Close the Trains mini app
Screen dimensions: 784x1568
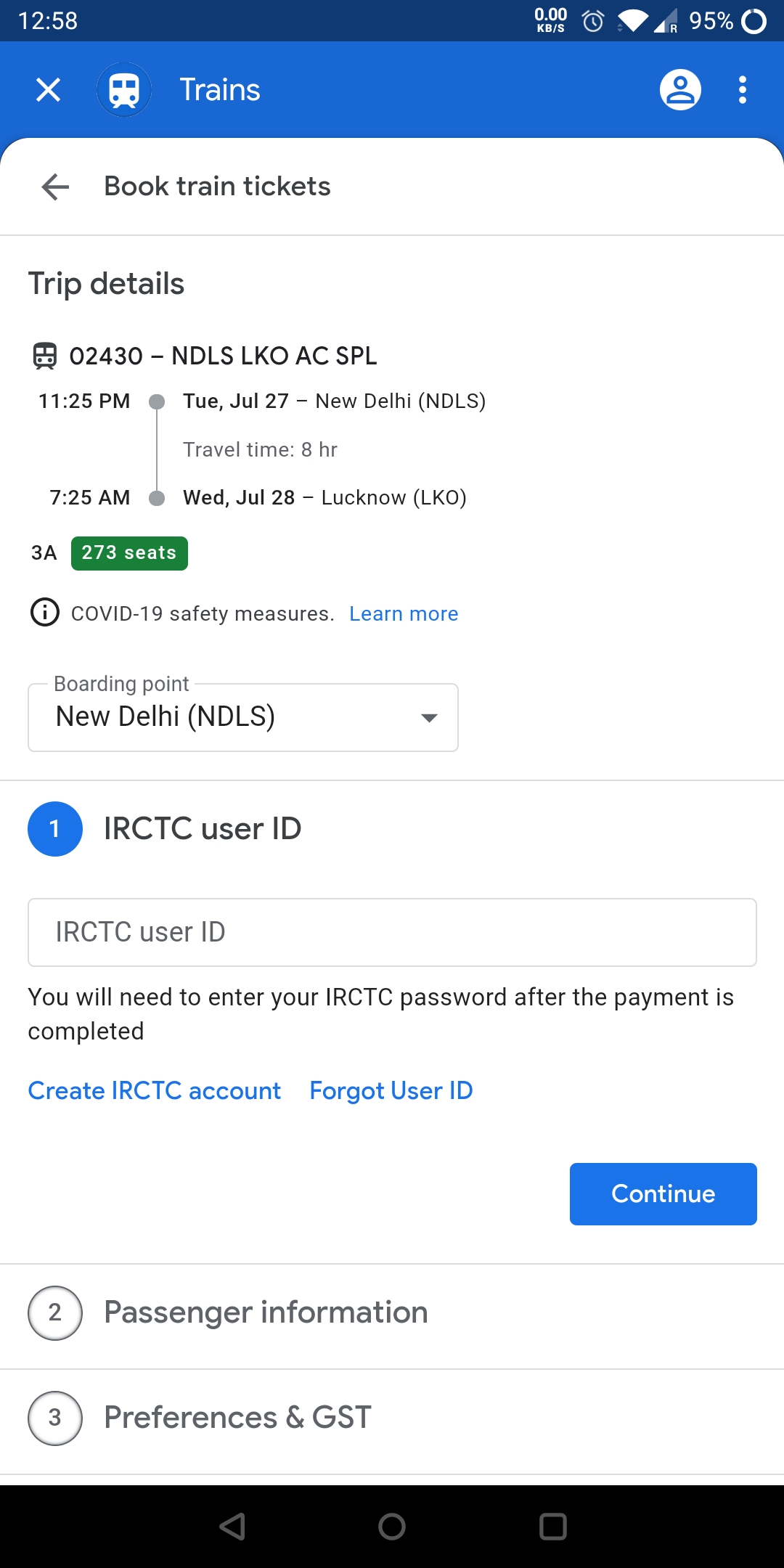48,90
